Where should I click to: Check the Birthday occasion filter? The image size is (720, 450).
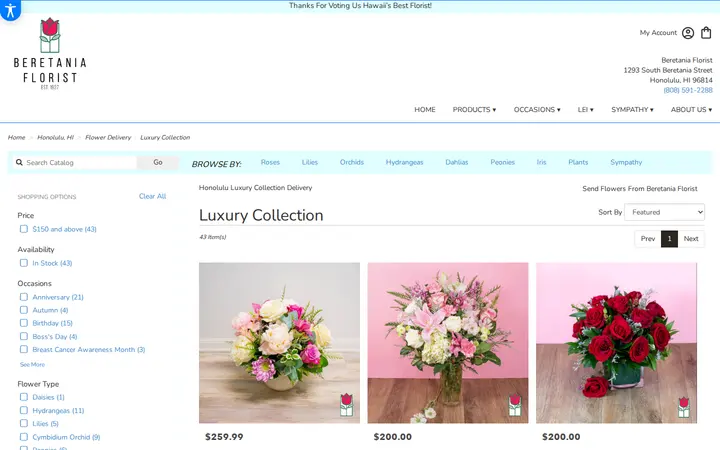pyautogui.click(x=24, y=323)
